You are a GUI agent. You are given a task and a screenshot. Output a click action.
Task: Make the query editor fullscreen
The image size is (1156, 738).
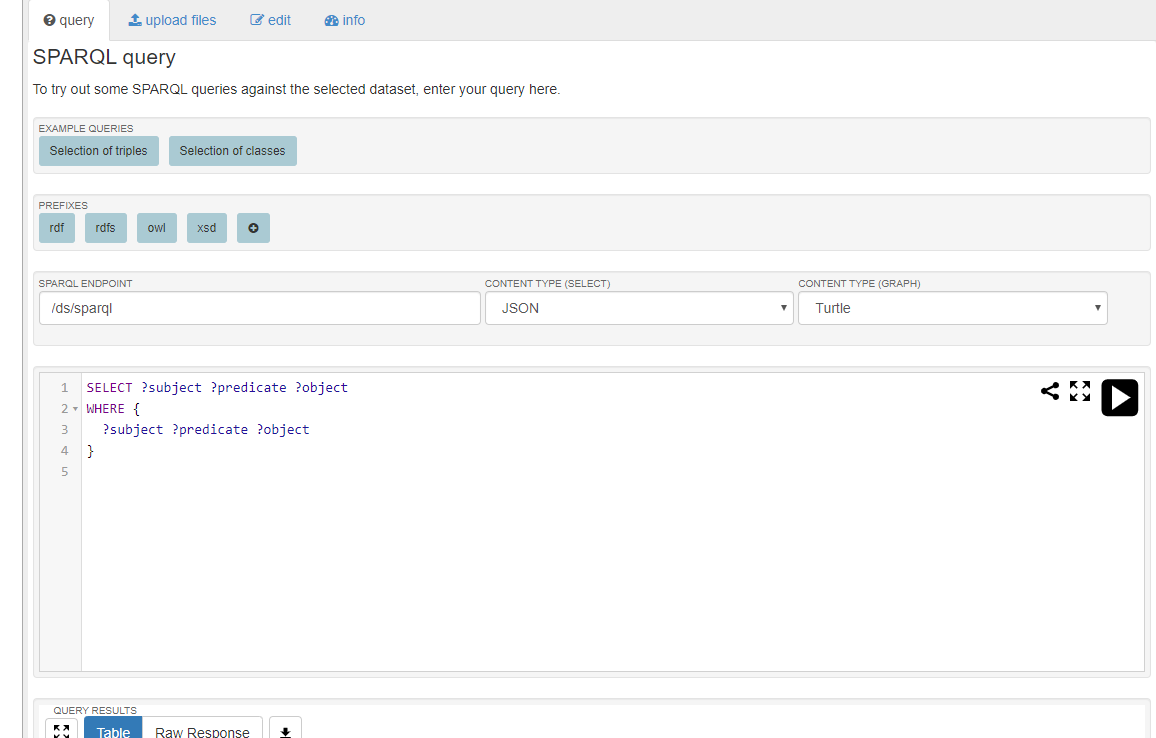[1080, 391]
